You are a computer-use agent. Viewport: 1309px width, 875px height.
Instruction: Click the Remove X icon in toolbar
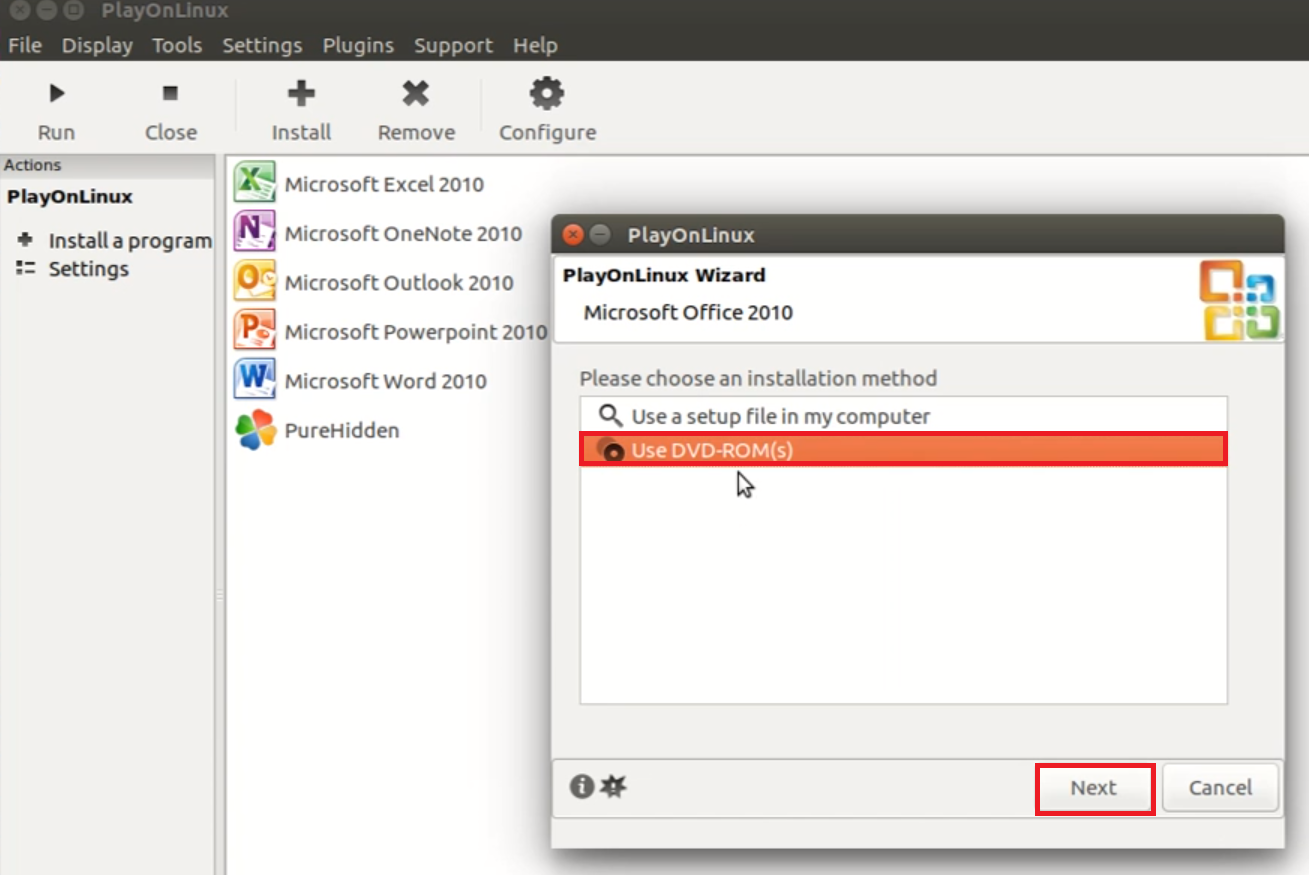pyautogui.click(x=416, y=93)
